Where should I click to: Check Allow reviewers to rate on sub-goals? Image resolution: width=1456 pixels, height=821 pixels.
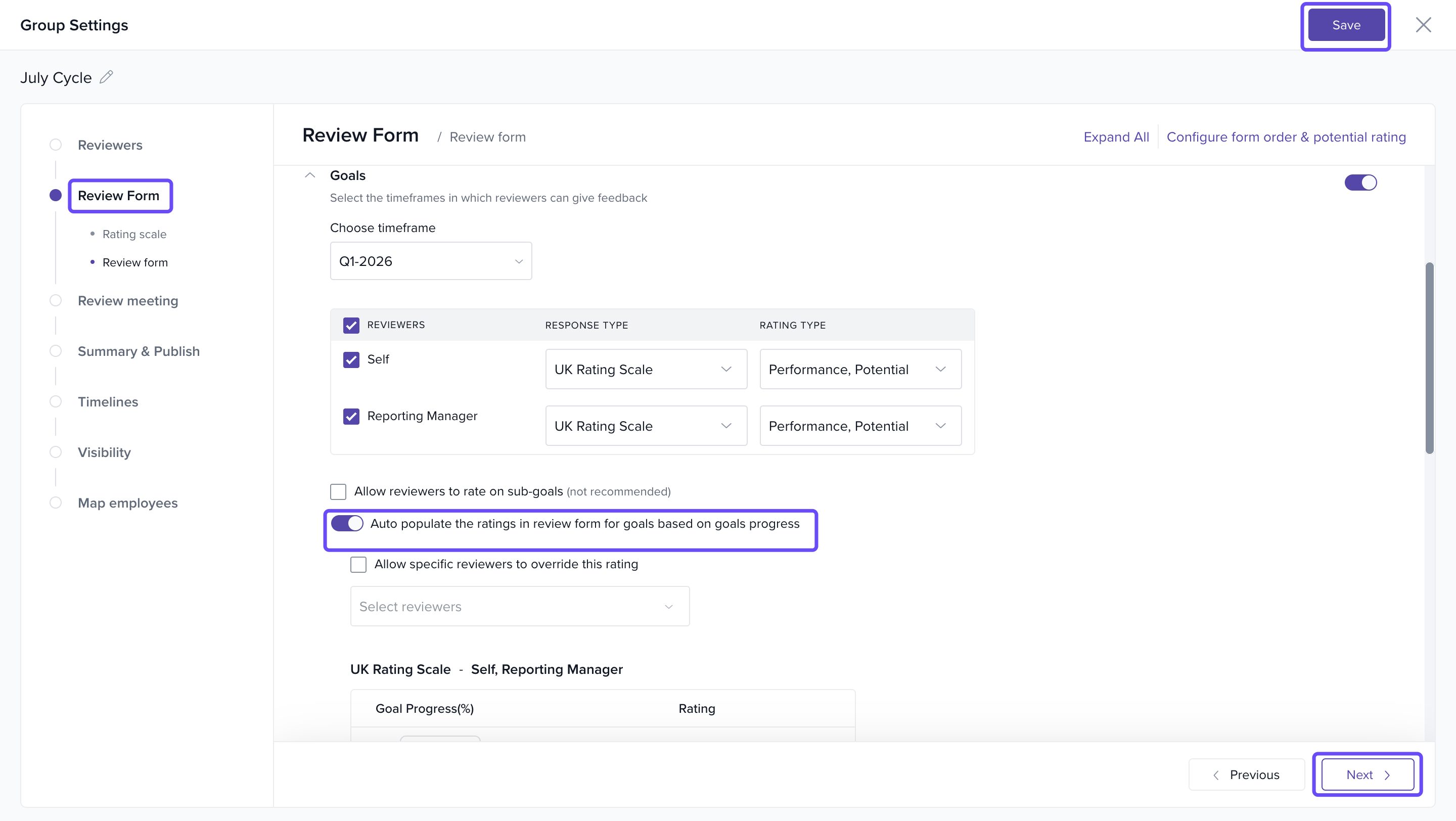click(x=338, y=491)
